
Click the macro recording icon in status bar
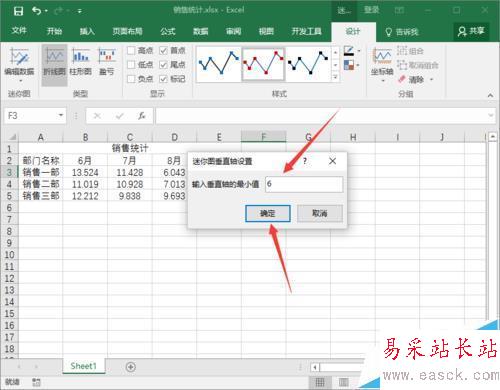point(36,382)
